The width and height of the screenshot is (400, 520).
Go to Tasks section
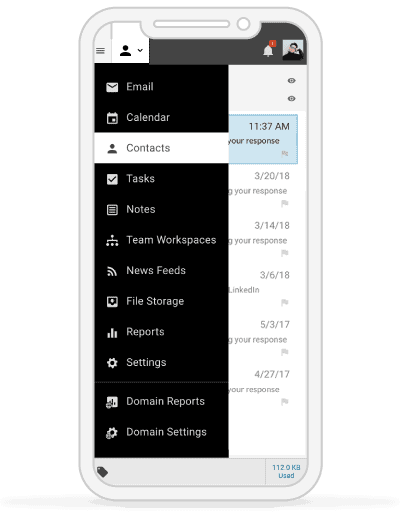tap(161, 179)
